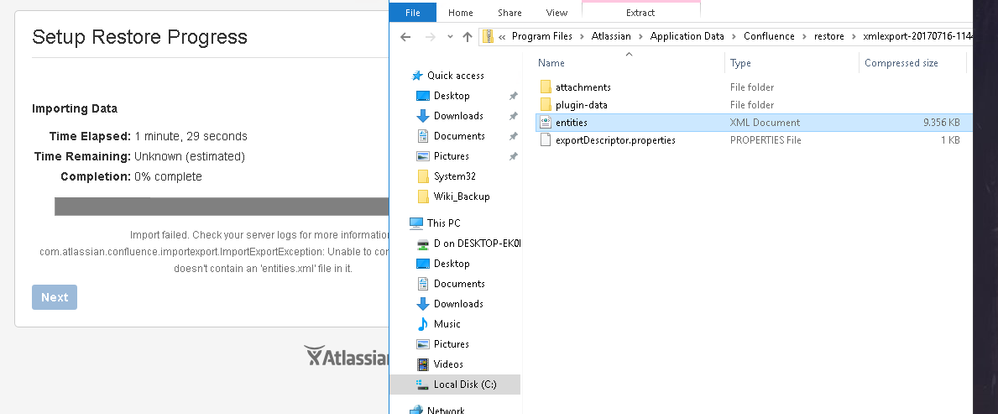Click xmlexport-20170716 folder in address path

point(917,36)
